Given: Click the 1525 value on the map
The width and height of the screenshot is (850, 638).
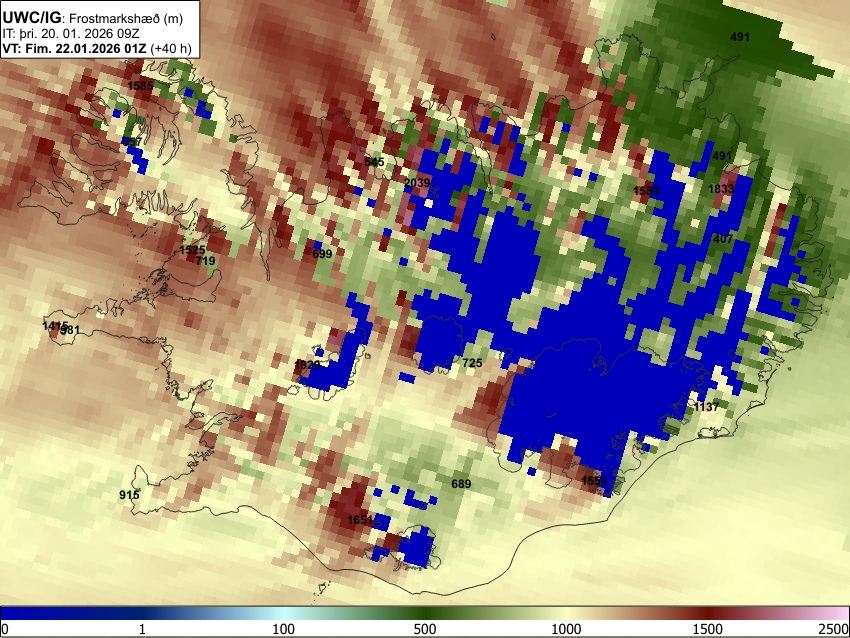Looking at the screenshot, I should point(192,250).
